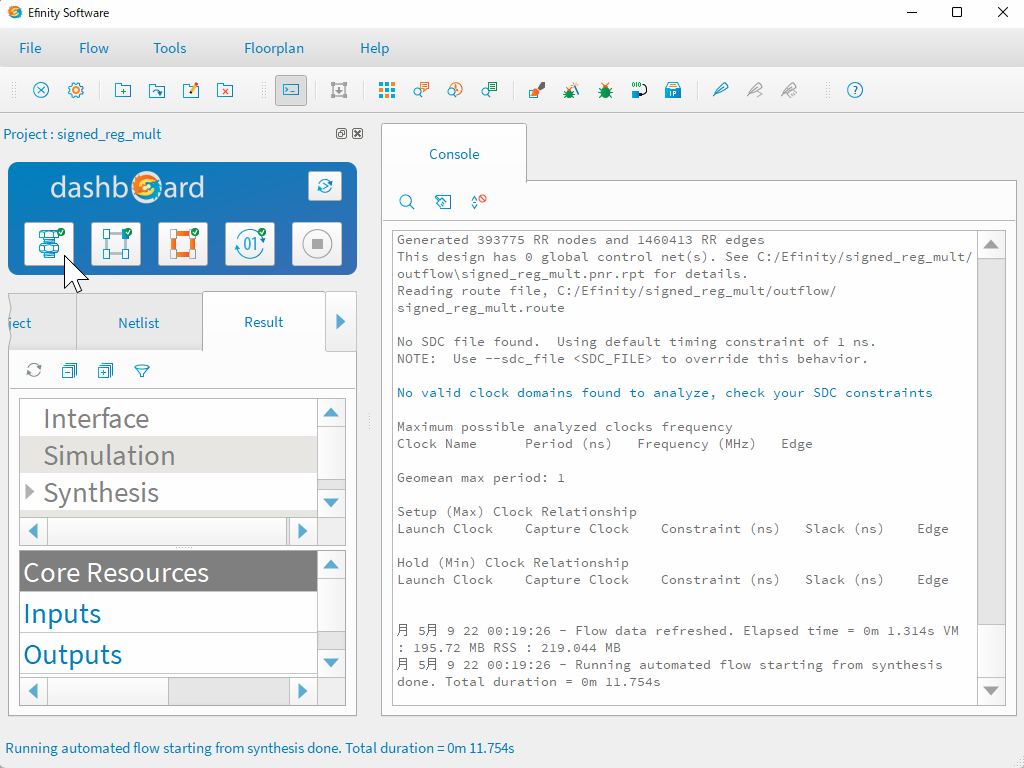Open the IP Catalog icon

tap(673, 90)
